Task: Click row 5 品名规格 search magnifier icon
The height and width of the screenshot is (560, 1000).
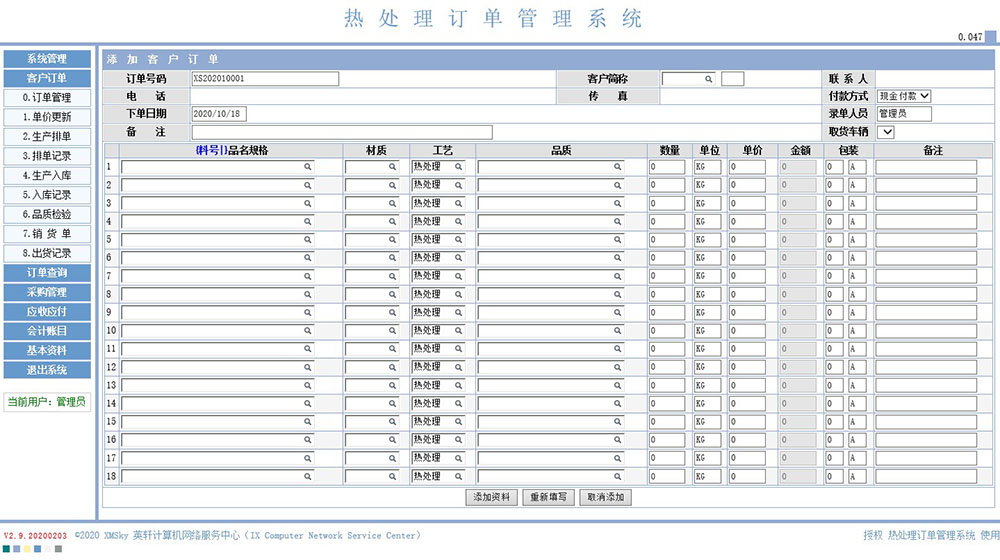Action: click(308, 240)
